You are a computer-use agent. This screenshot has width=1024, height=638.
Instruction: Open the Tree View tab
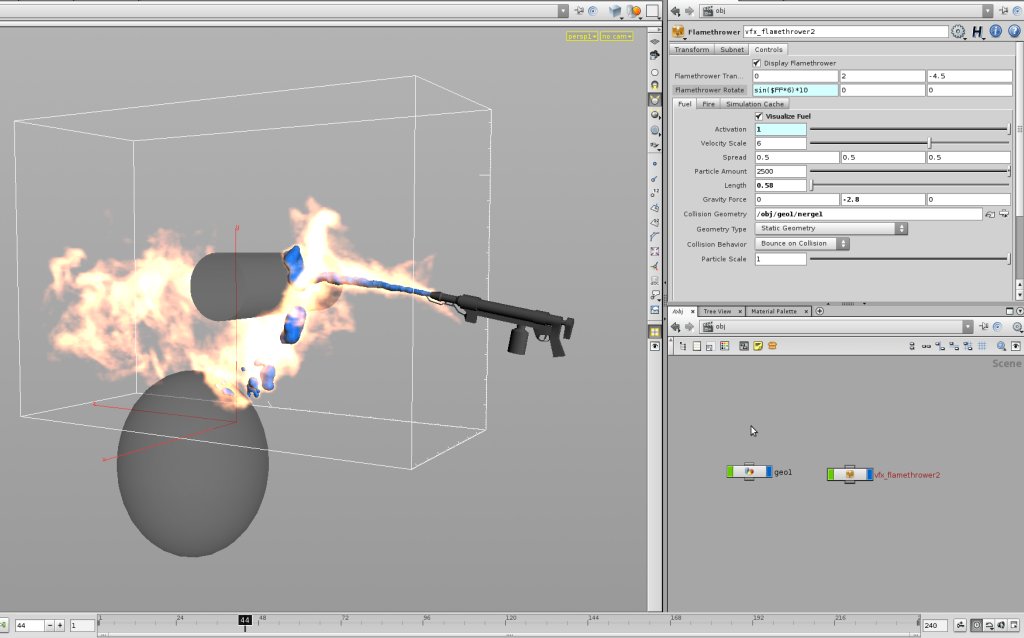[x=717, y=311]
